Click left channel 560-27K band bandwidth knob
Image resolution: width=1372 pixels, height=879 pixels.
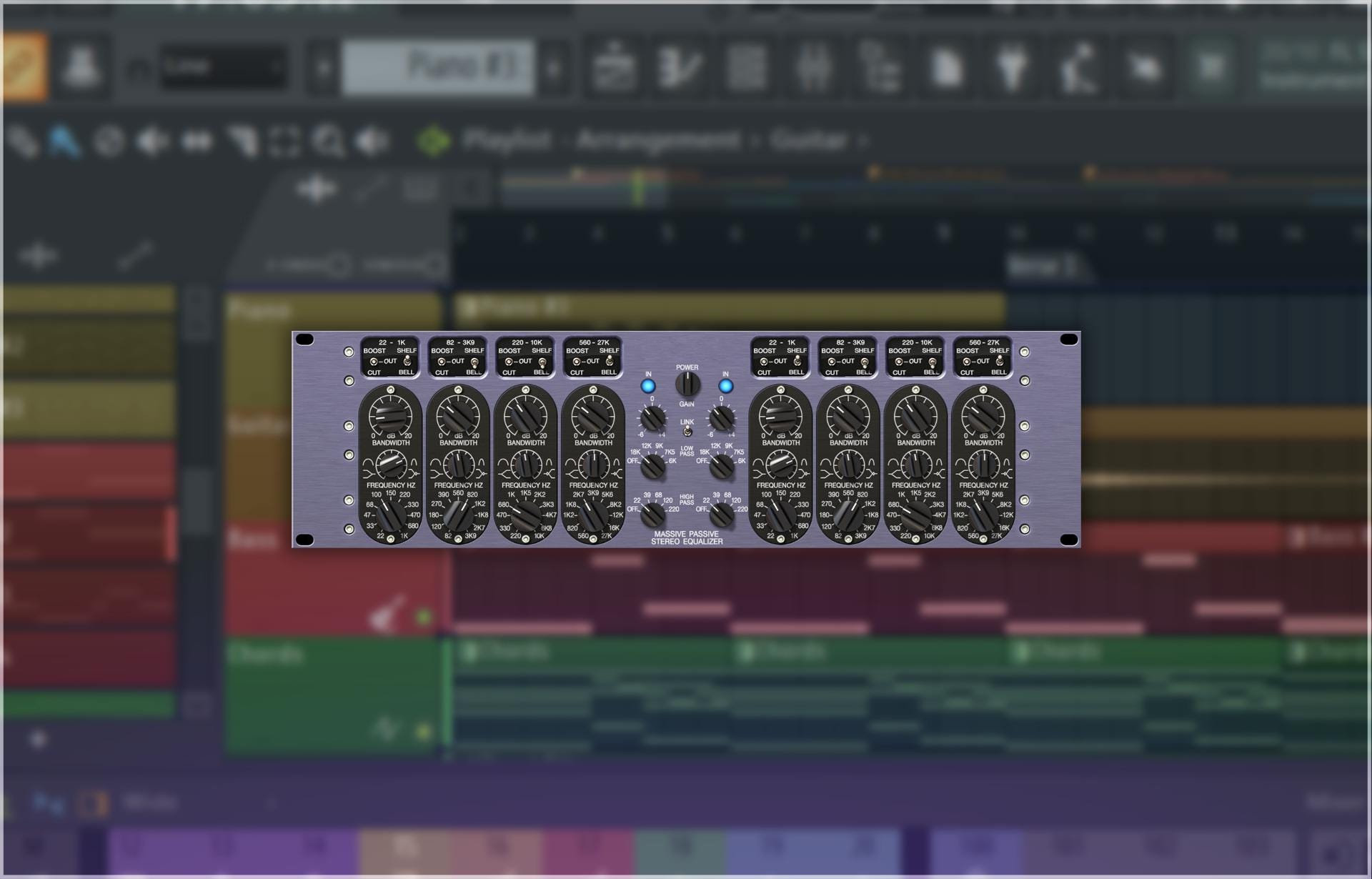593,466
